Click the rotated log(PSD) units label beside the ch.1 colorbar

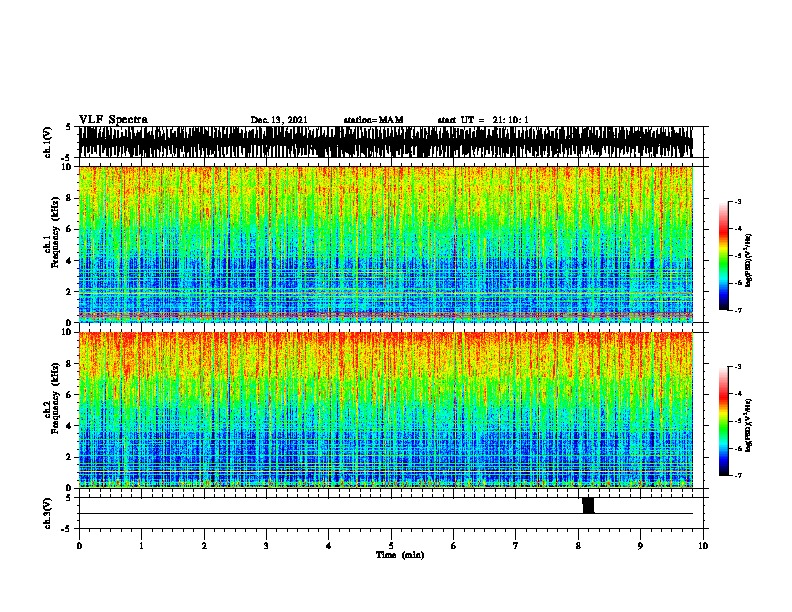[x=749, y=261]
